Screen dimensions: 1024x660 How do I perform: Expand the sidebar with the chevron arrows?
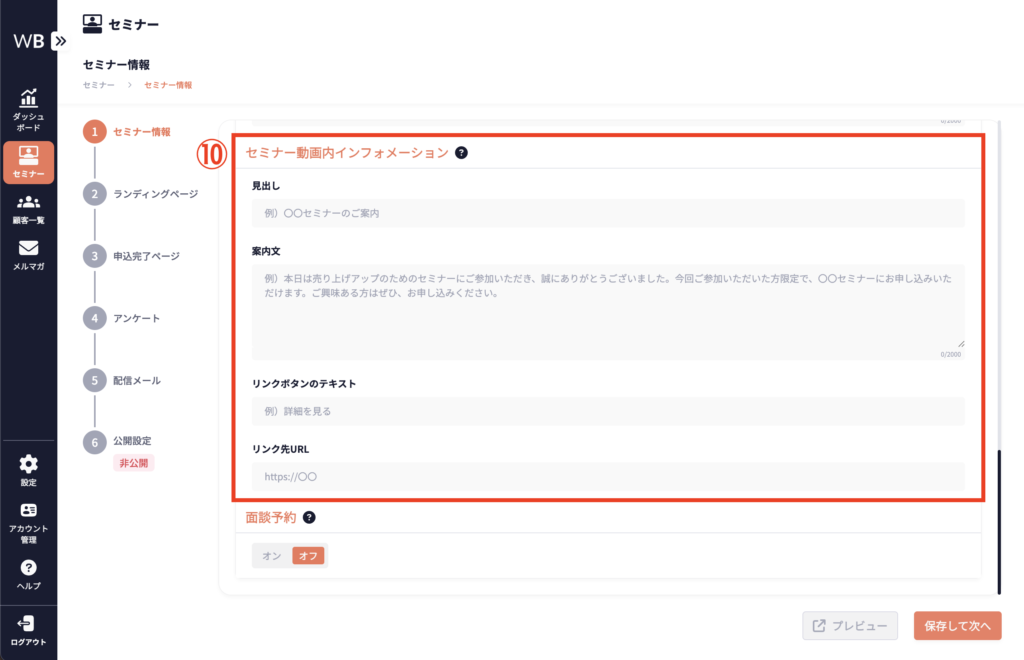(x=60, y=41)
